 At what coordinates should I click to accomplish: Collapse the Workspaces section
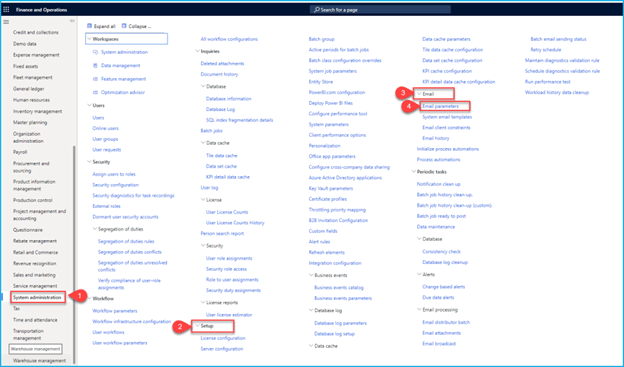point(89,39)
